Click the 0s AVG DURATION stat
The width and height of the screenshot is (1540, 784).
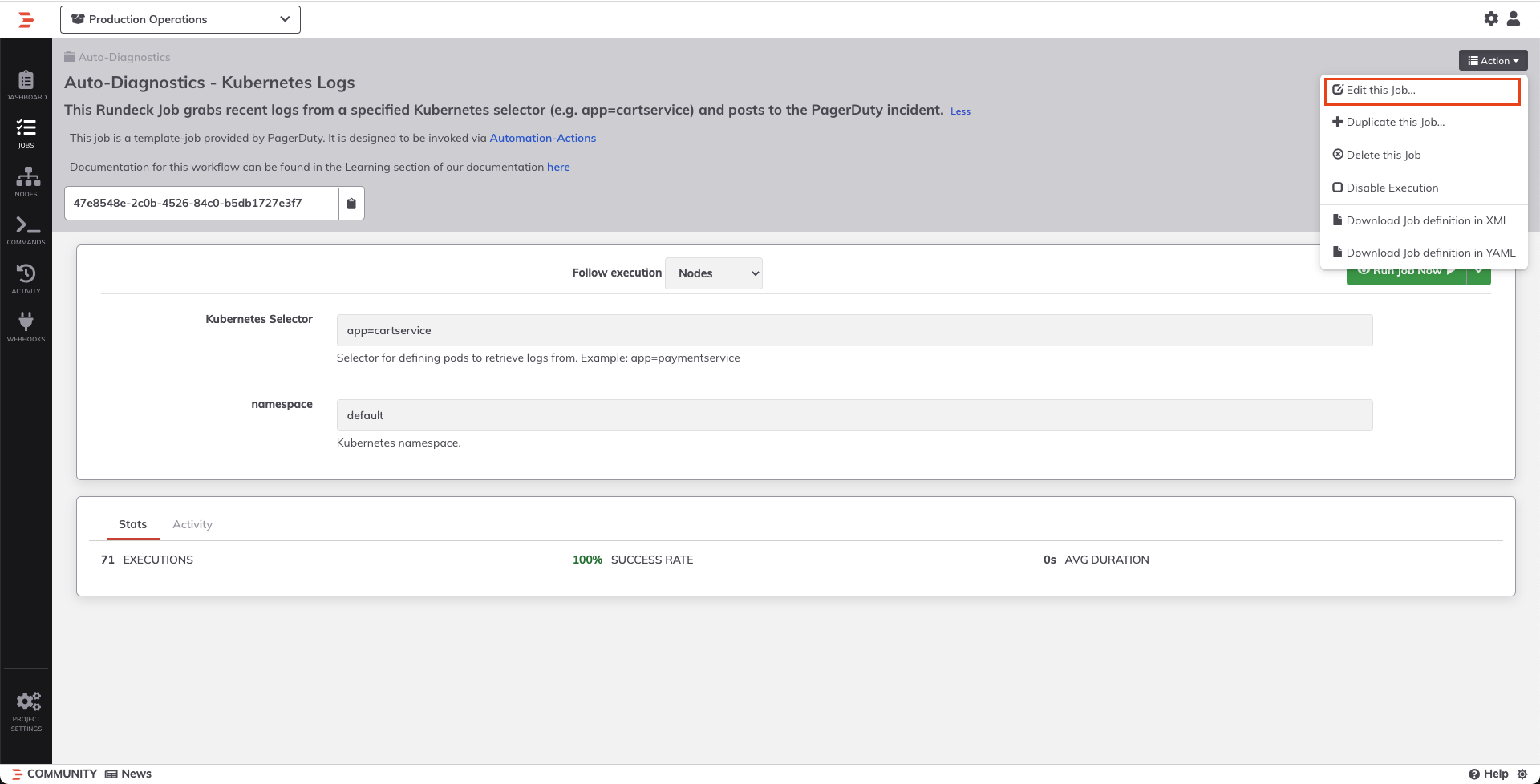(1096, 560)
